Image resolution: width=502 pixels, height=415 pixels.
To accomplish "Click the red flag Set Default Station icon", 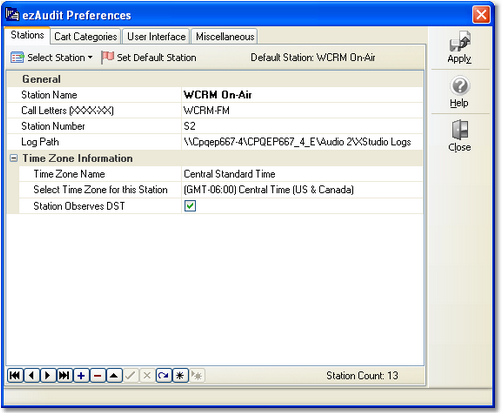I will pos(107,57).
